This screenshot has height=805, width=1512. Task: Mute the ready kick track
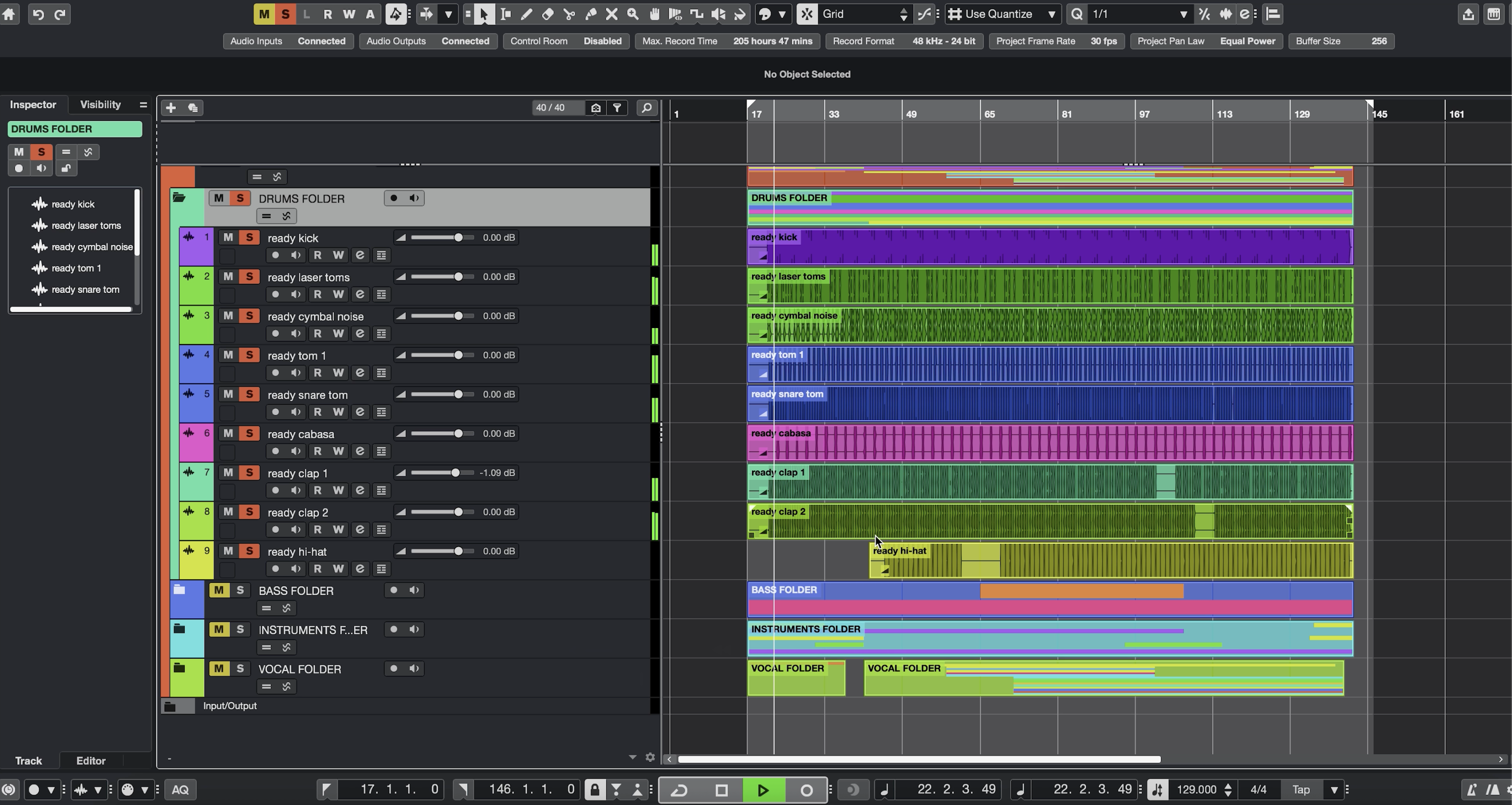[228, 237]
